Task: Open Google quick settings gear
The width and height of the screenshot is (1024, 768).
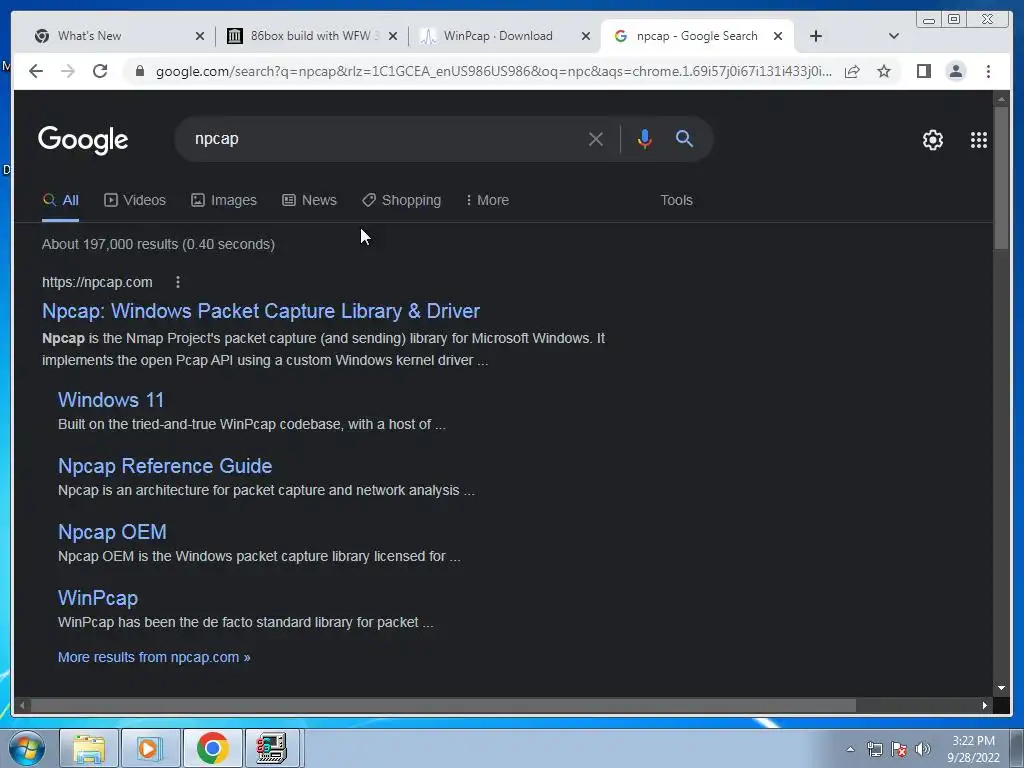Action: click(x=933, y=140)
